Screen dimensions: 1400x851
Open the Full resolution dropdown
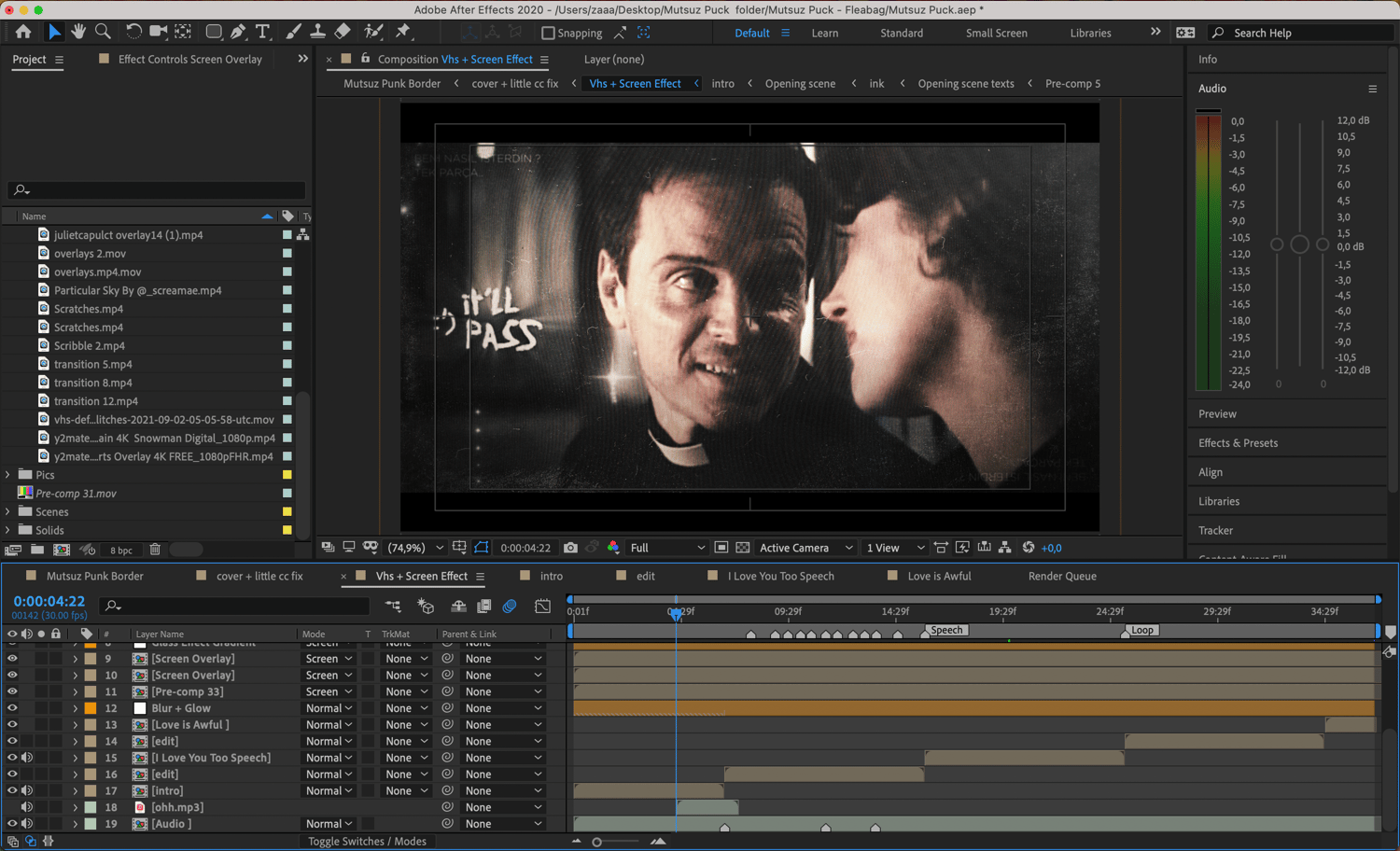[666, 548]
